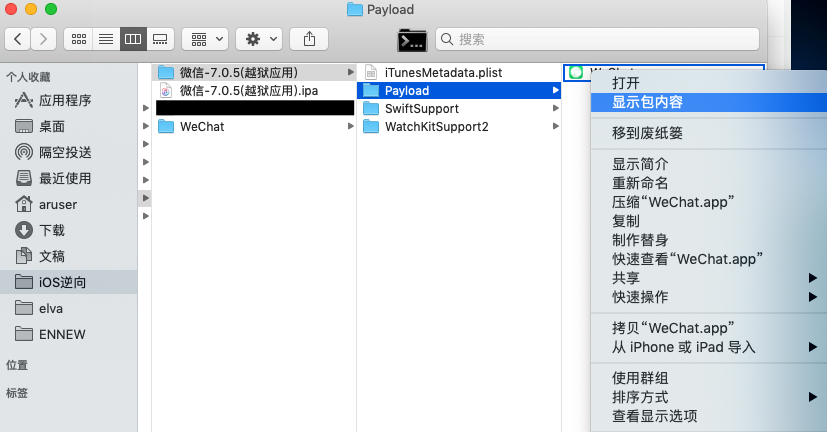
Task: Open 共享 submenu in context menu
Action: (x=709, y=278)
